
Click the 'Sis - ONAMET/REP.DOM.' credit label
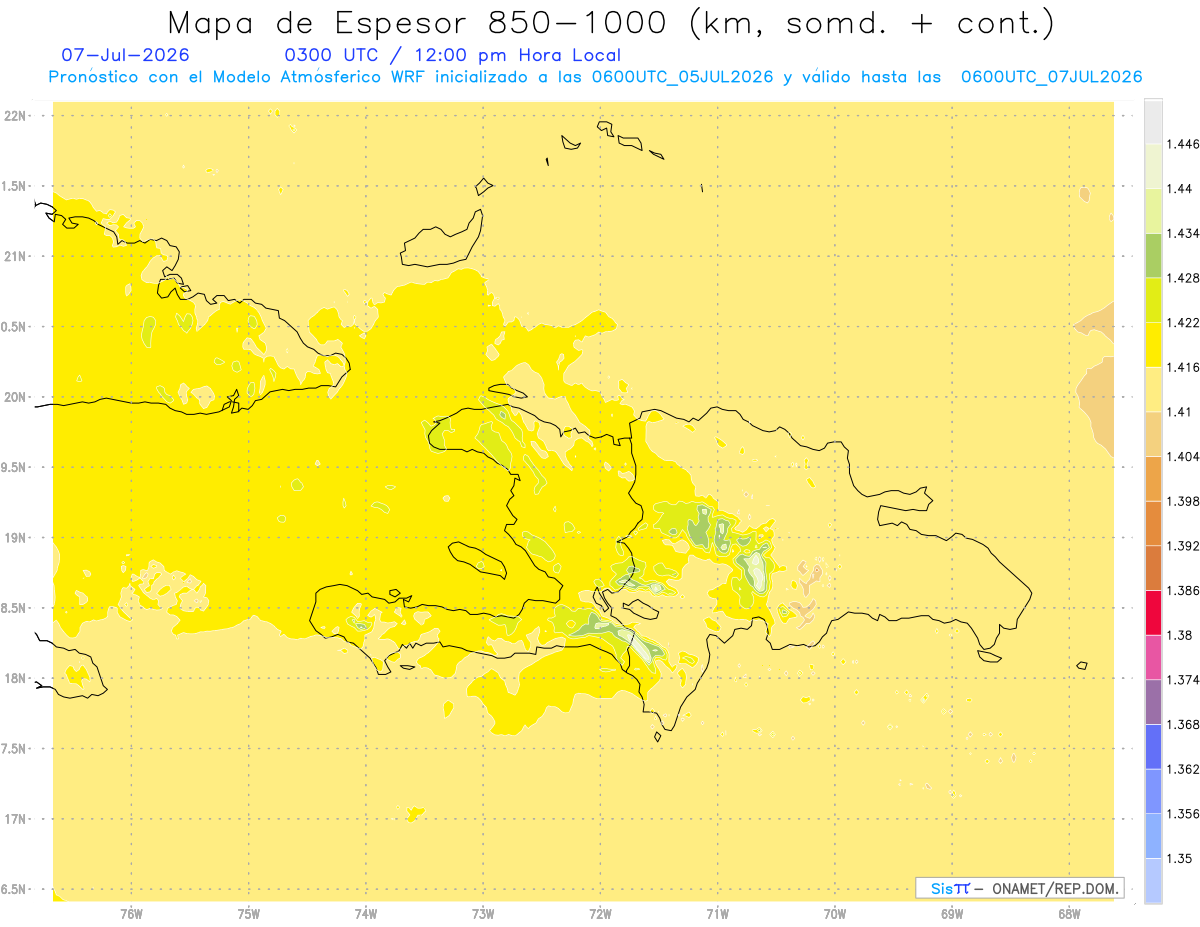point(1020,888)
